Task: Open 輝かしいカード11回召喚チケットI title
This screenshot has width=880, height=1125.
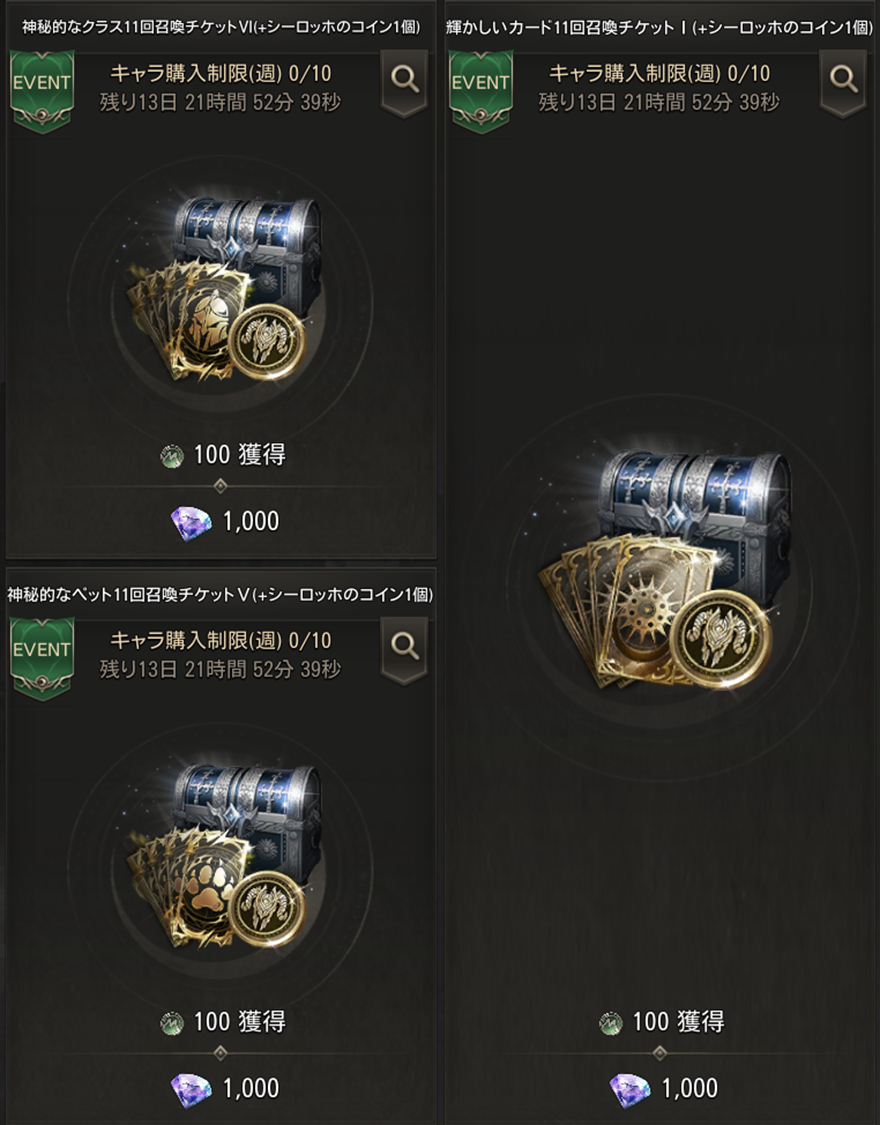Action: (659, 27)
